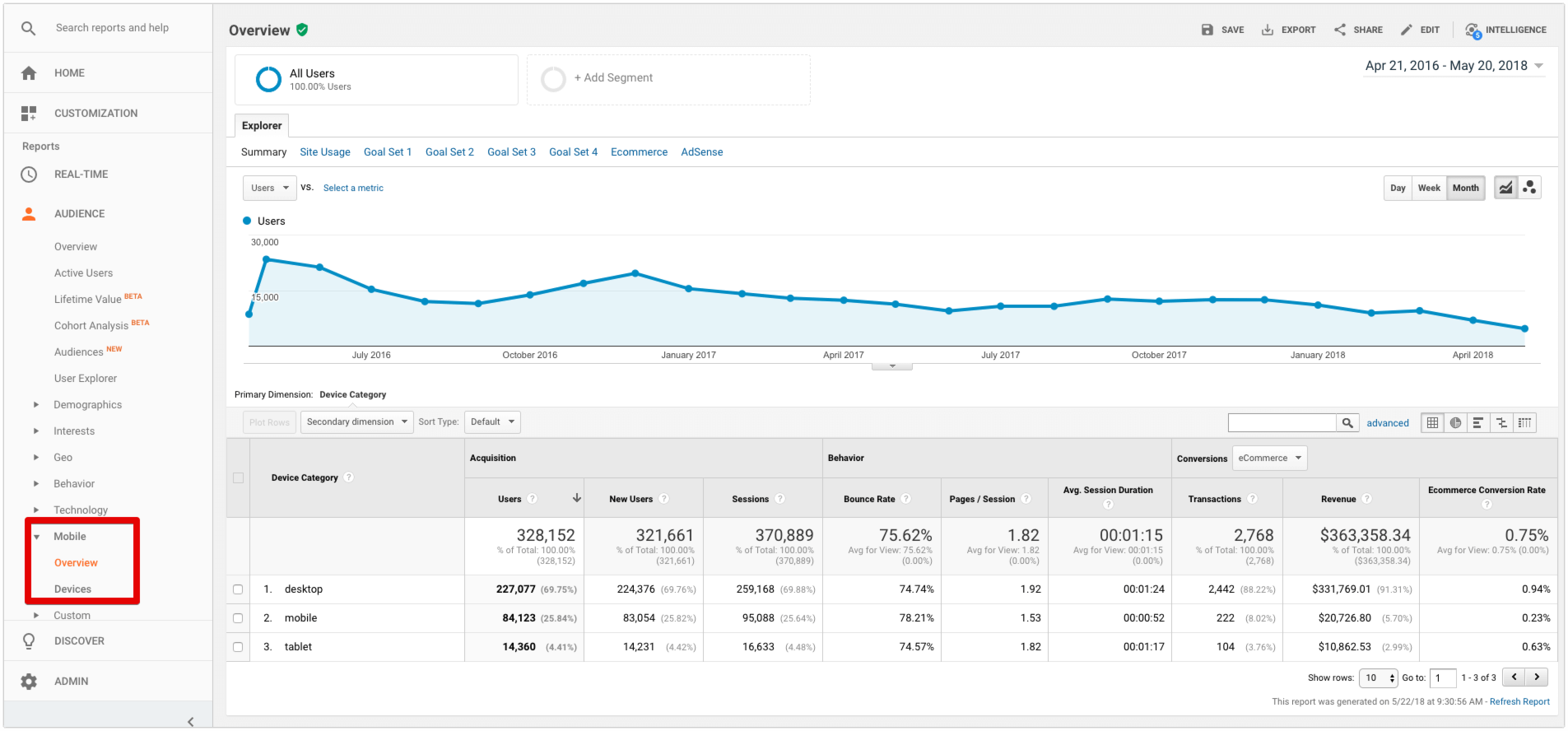Set graph granularity to Week
Image resolution: width=1568 pixels, height=731 pixels.
point(1429,188)
